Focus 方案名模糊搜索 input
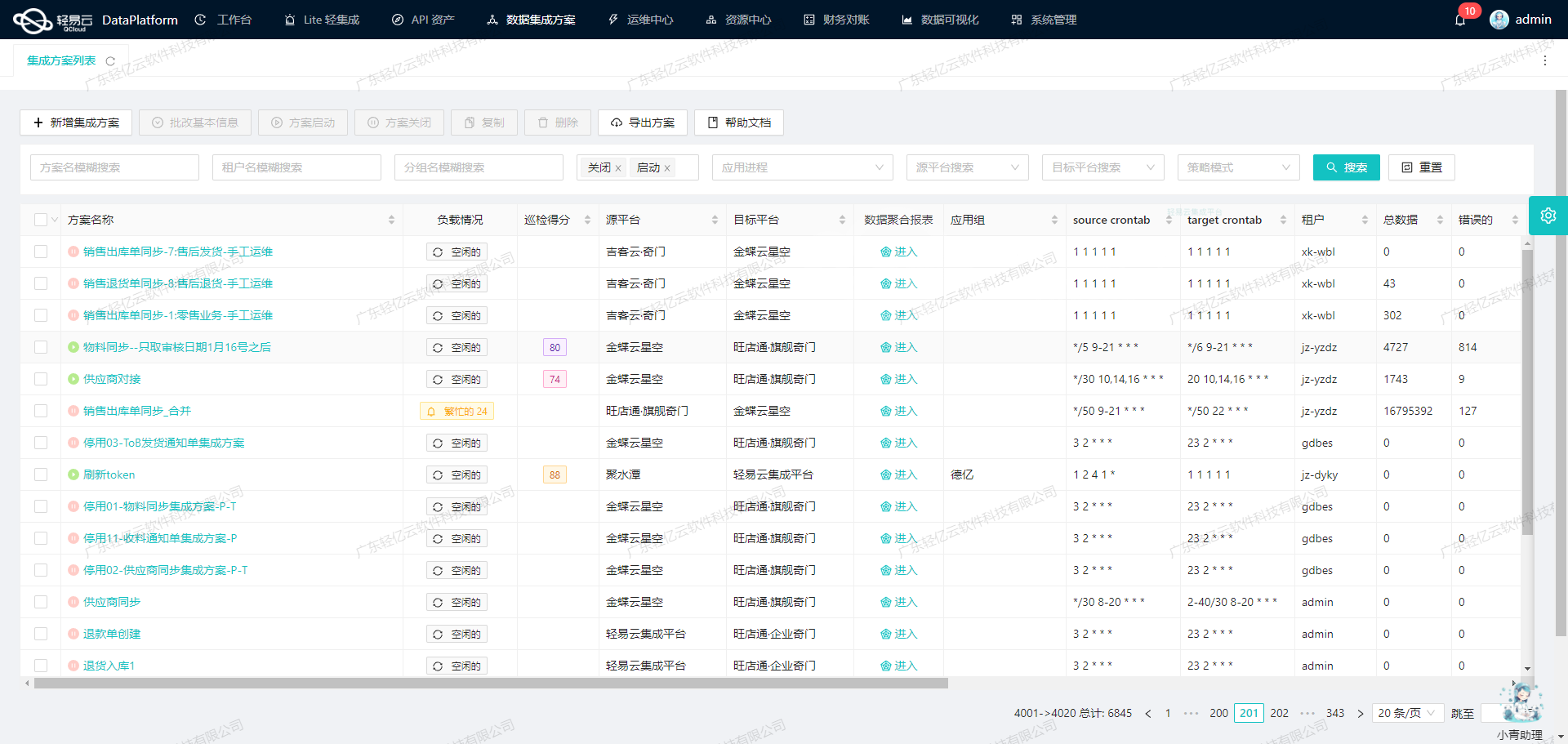Viewport: 1568px width, 744px height. coord(114,167)
